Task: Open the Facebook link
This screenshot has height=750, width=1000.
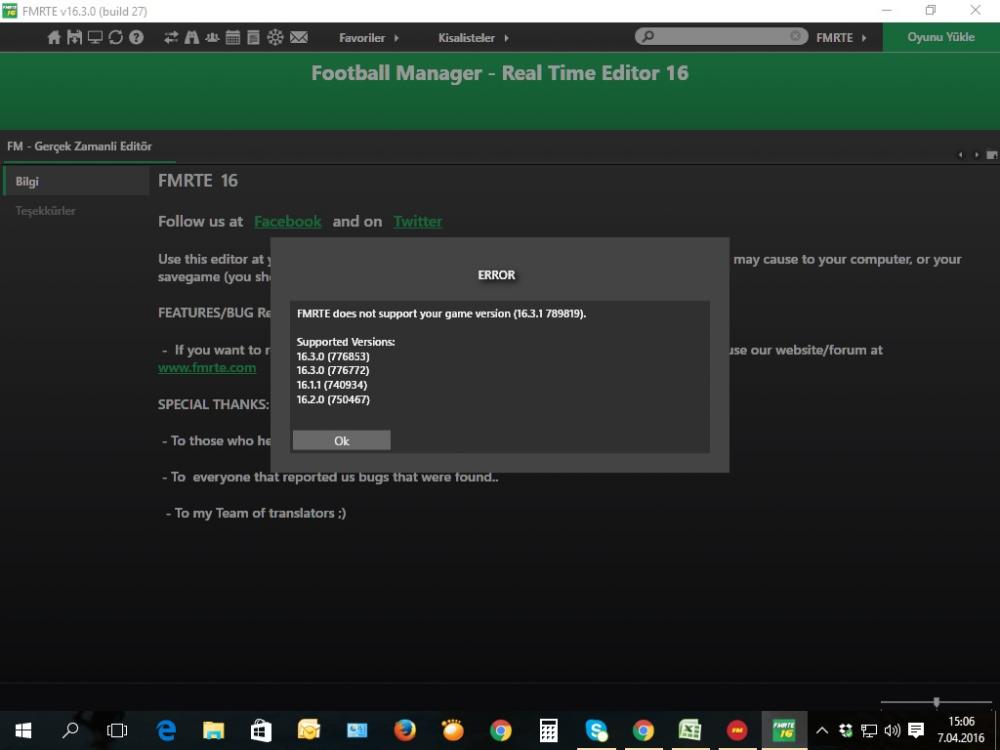Action: coord(288,221)
